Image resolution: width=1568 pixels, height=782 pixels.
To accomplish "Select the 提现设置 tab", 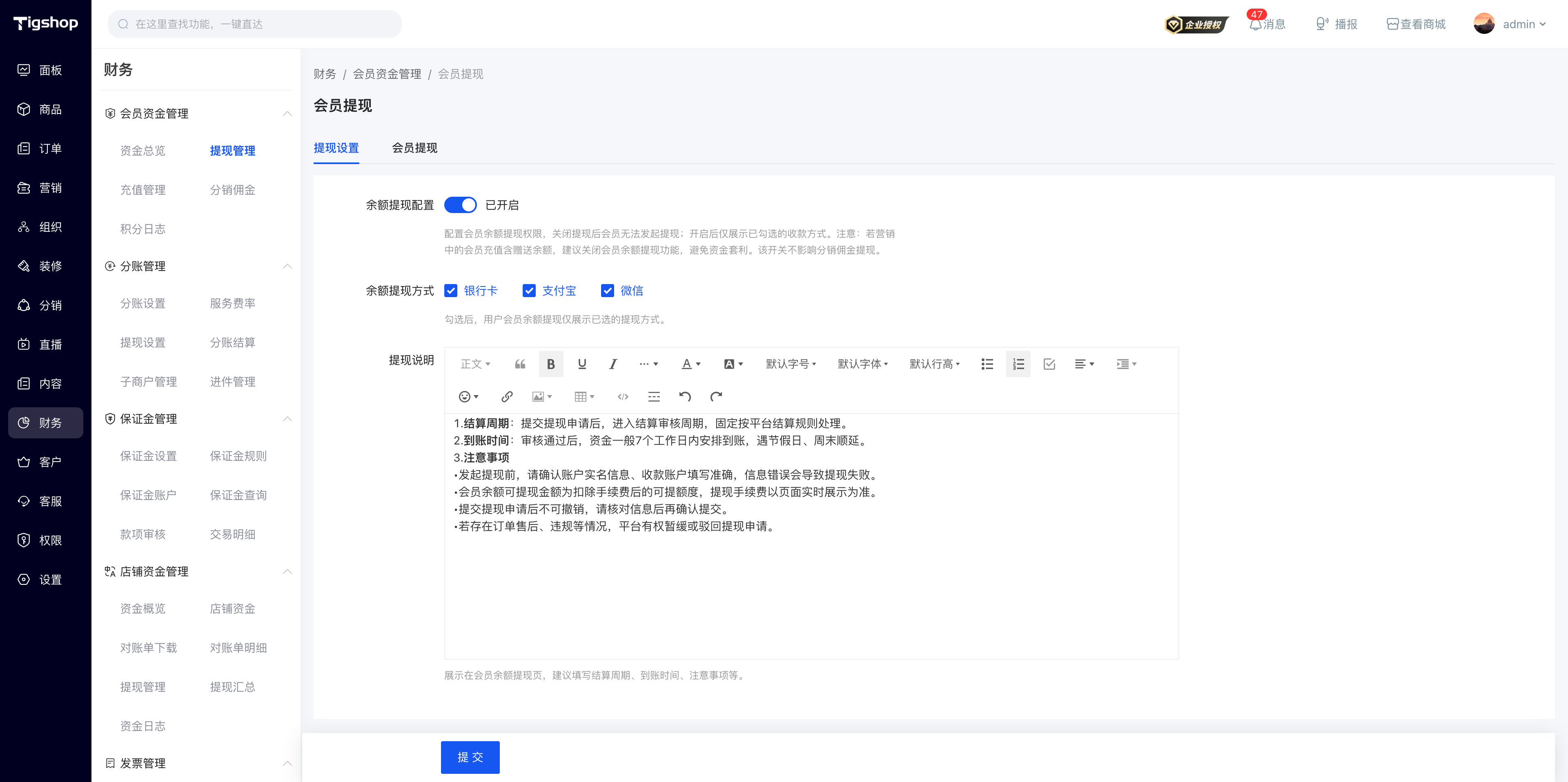I will pyautogui.click(x=336, y=148).
